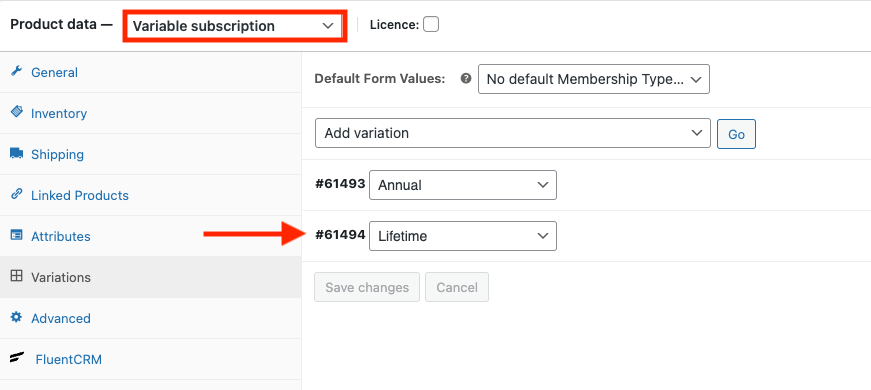Click the Default Form Values label

point(380,79)
